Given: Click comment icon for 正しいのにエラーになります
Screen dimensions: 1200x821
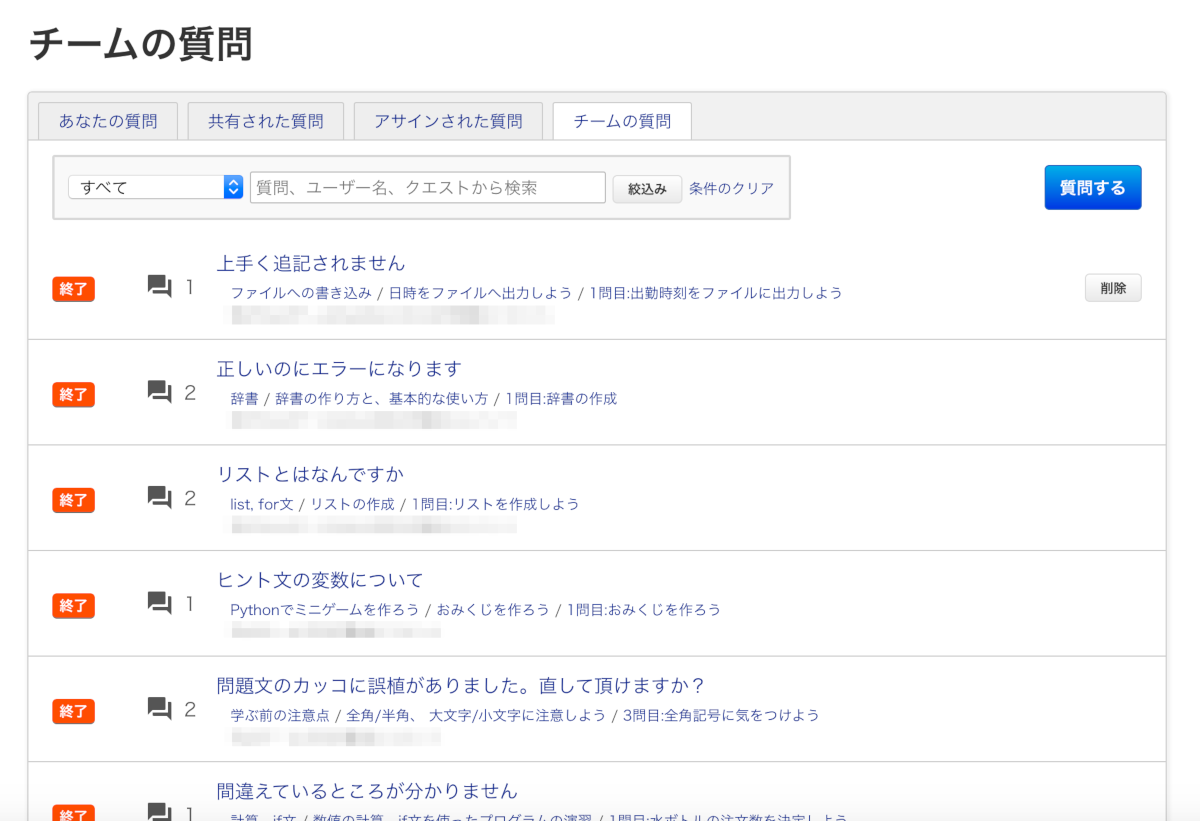Looking at the screenshot, I should (x=159, y=393).
